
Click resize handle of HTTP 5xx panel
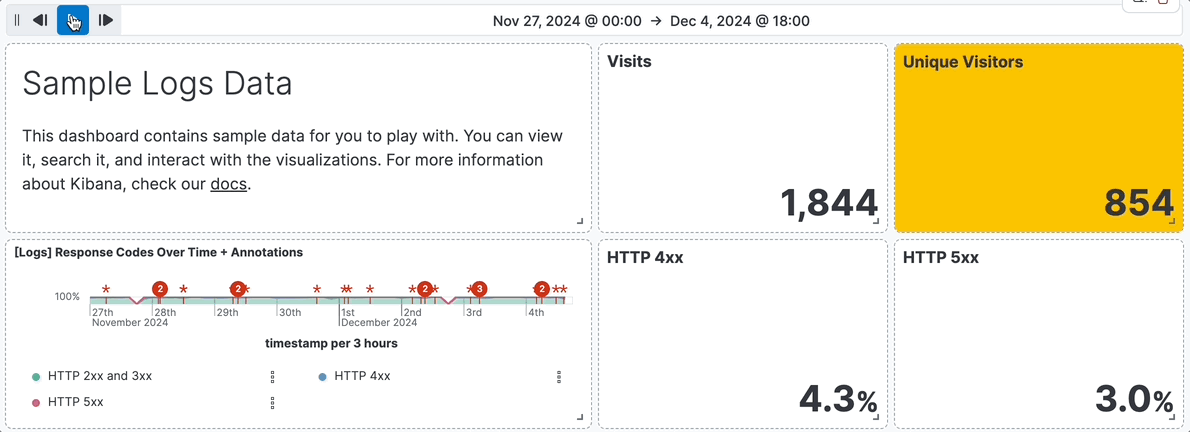click(x=1172, y=417)
